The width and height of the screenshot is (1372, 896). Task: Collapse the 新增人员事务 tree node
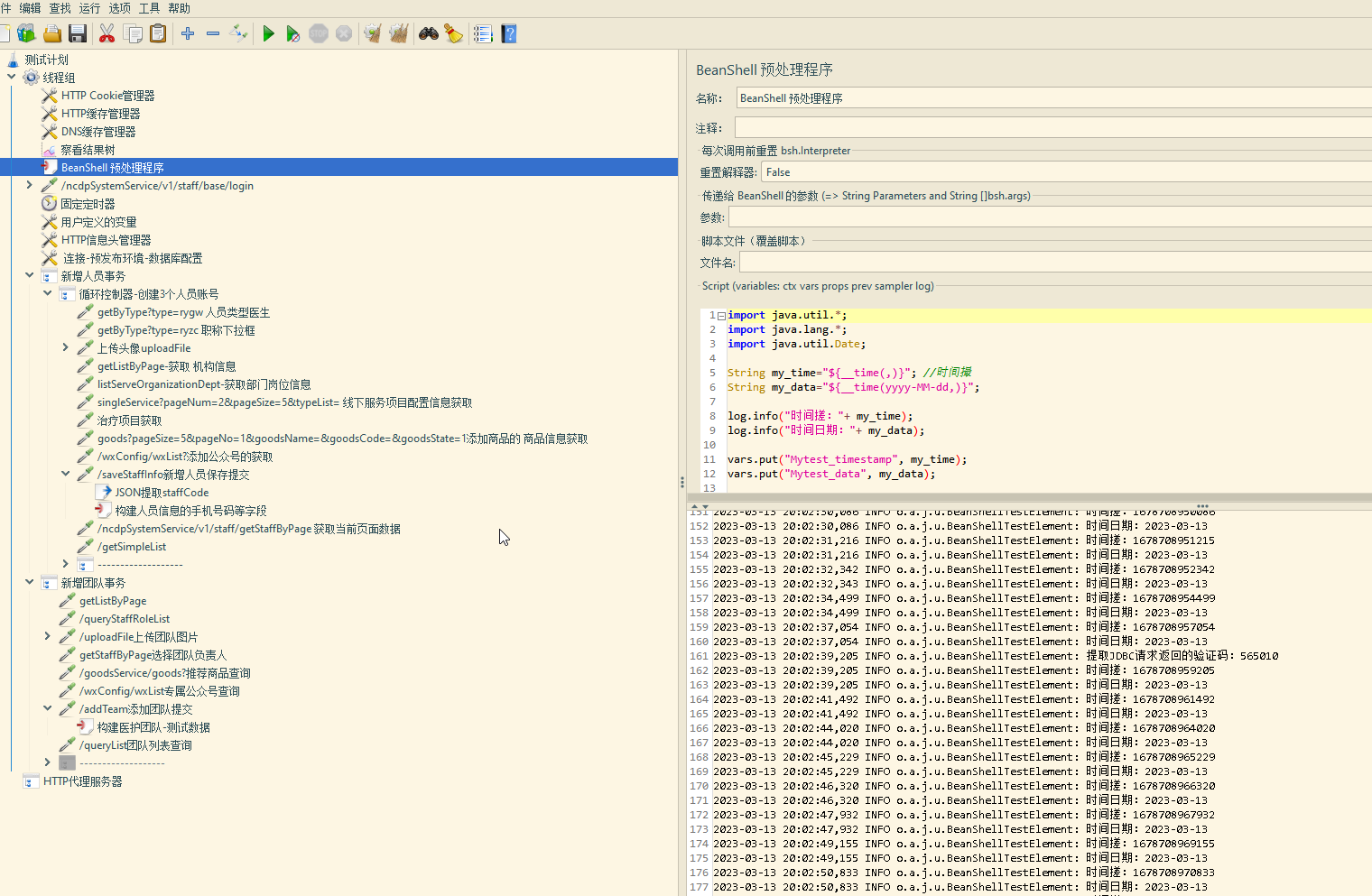(x=30, y=275)
